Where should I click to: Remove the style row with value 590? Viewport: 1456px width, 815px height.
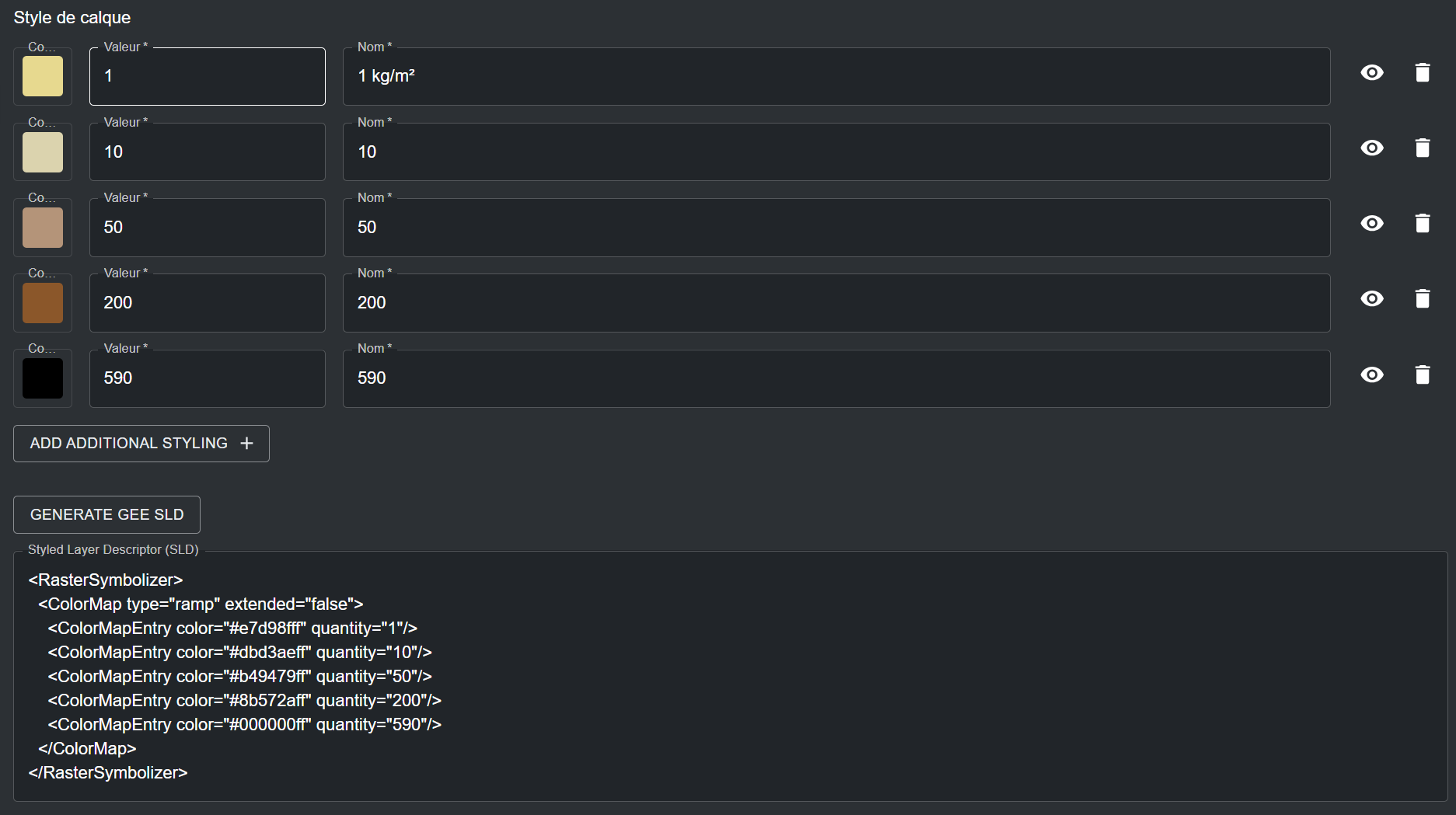[1422, 375]
